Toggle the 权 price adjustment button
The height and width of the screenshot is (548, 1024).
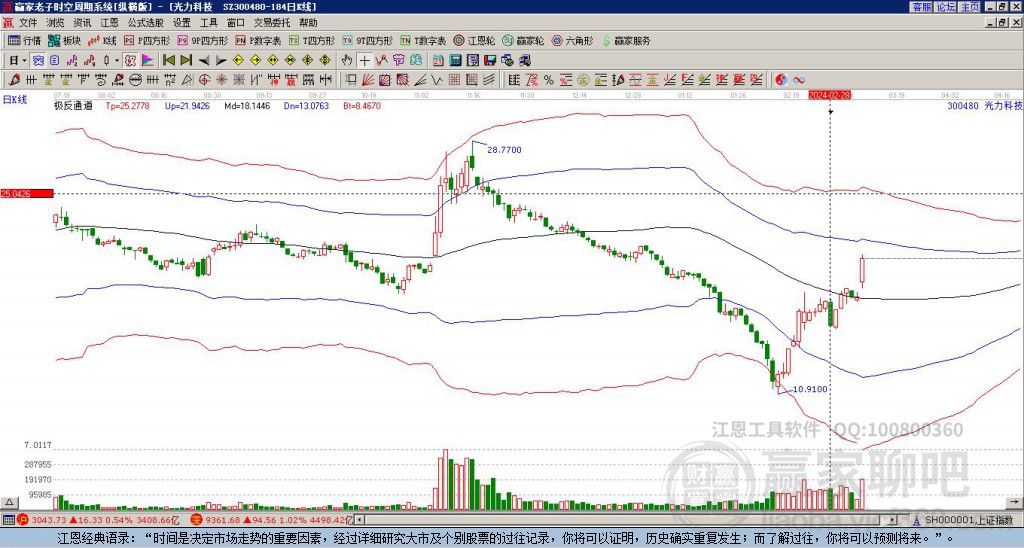(129, 61)
